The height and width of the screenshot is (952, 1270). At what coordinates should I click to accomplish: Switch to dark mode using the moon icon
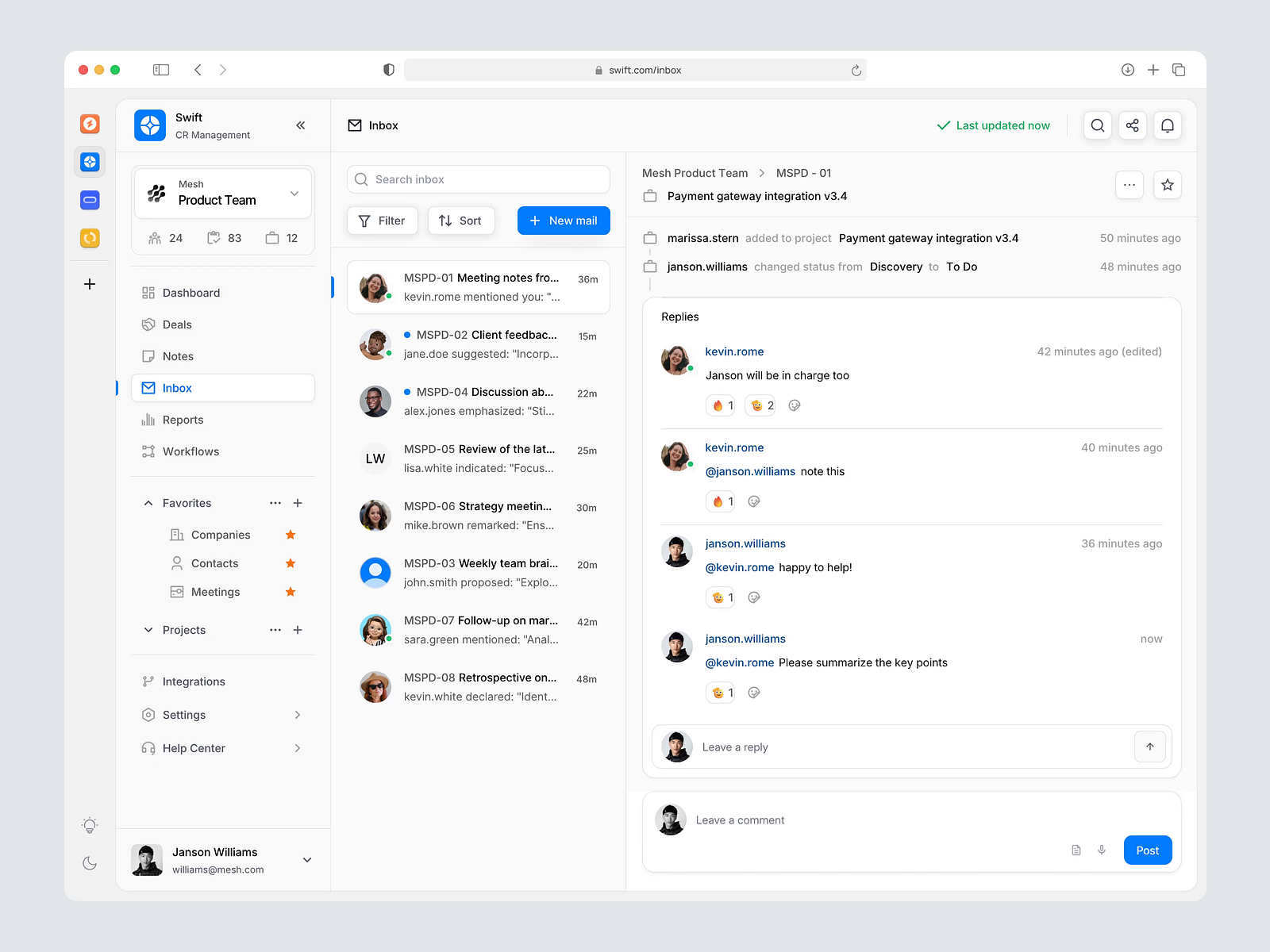tap(90, 862)
